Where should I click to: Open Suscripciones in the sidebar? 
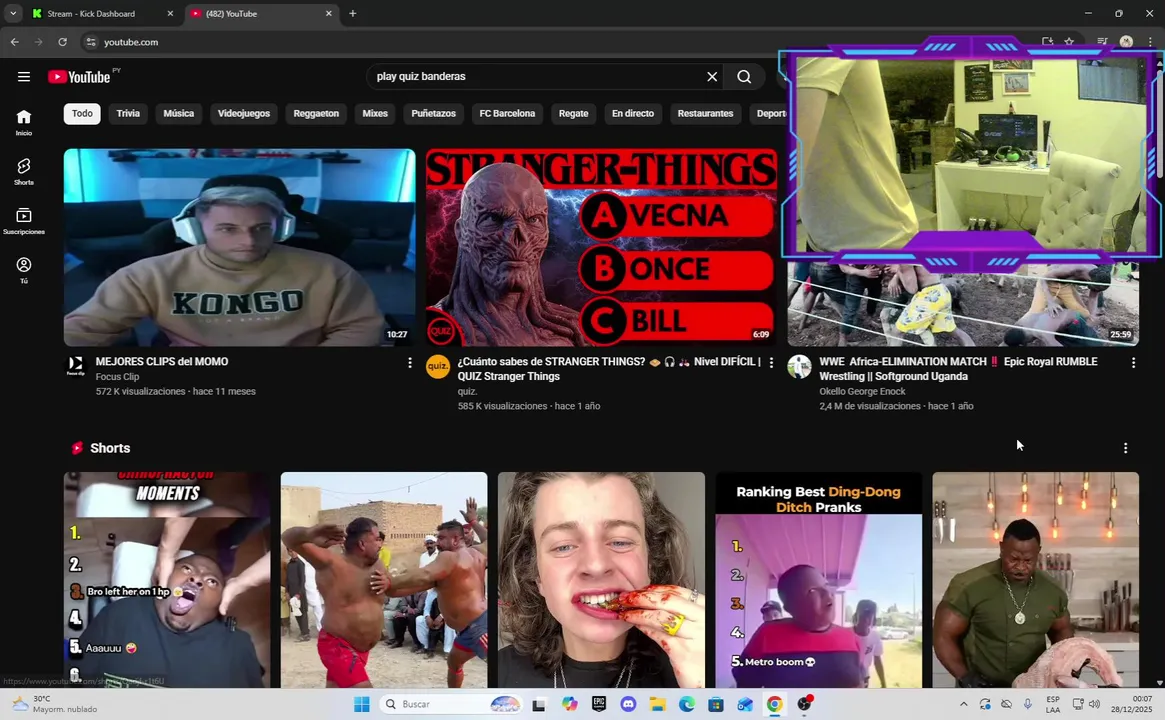pyautogui.click(x=24, y=221)
